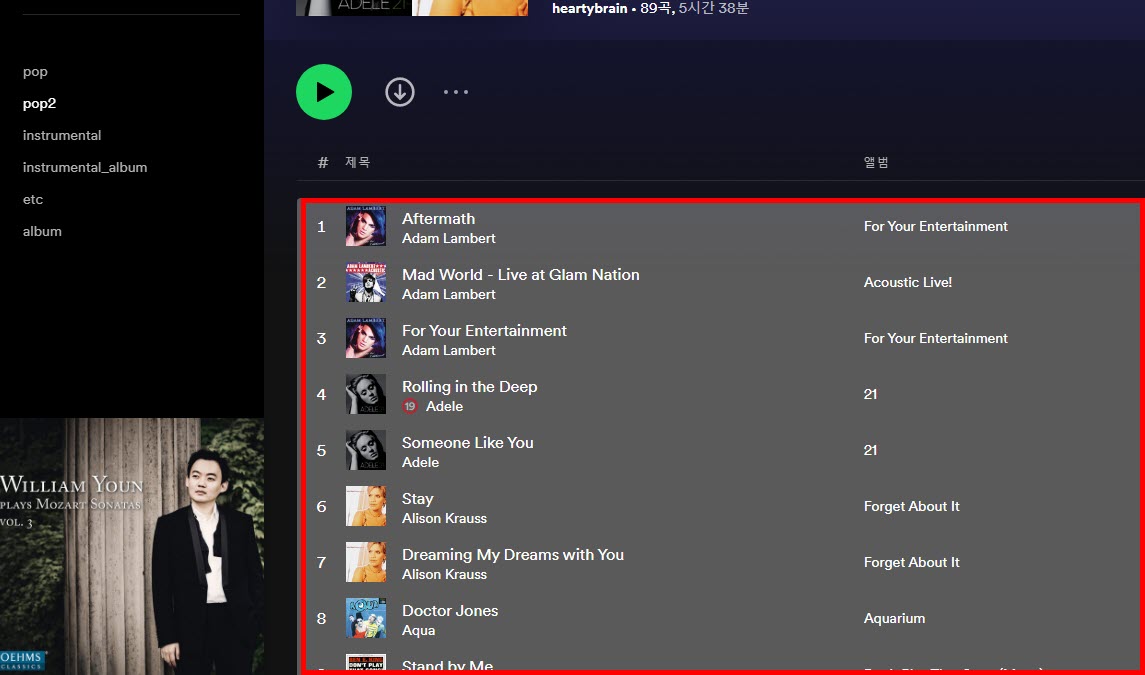1145x675 pixels.
Task: Open Adam Lambert artist link under Mad World
Action: [448, 294]
